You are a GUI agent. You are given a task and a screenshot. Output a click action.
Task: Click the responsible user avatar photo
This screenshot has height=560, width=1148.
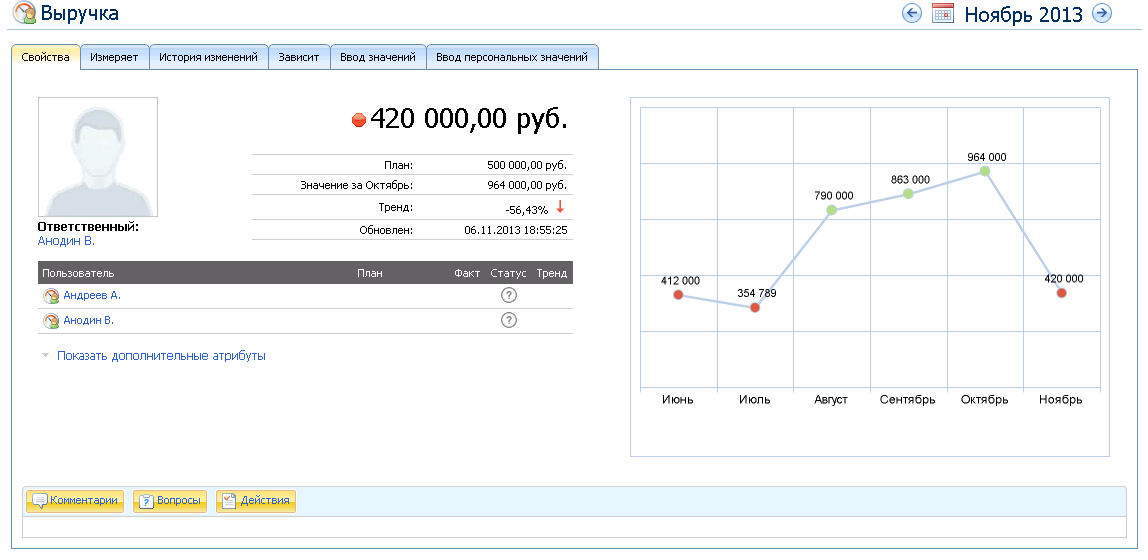click(97, 157)
